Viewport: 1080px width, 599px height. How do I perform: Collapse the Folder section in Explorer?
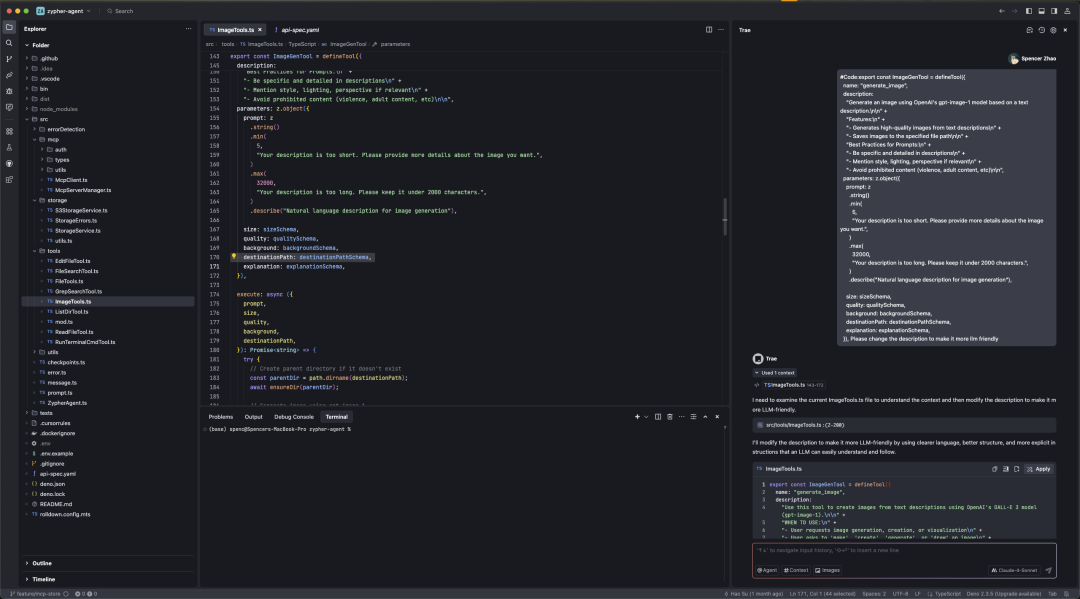click(27, 45)
